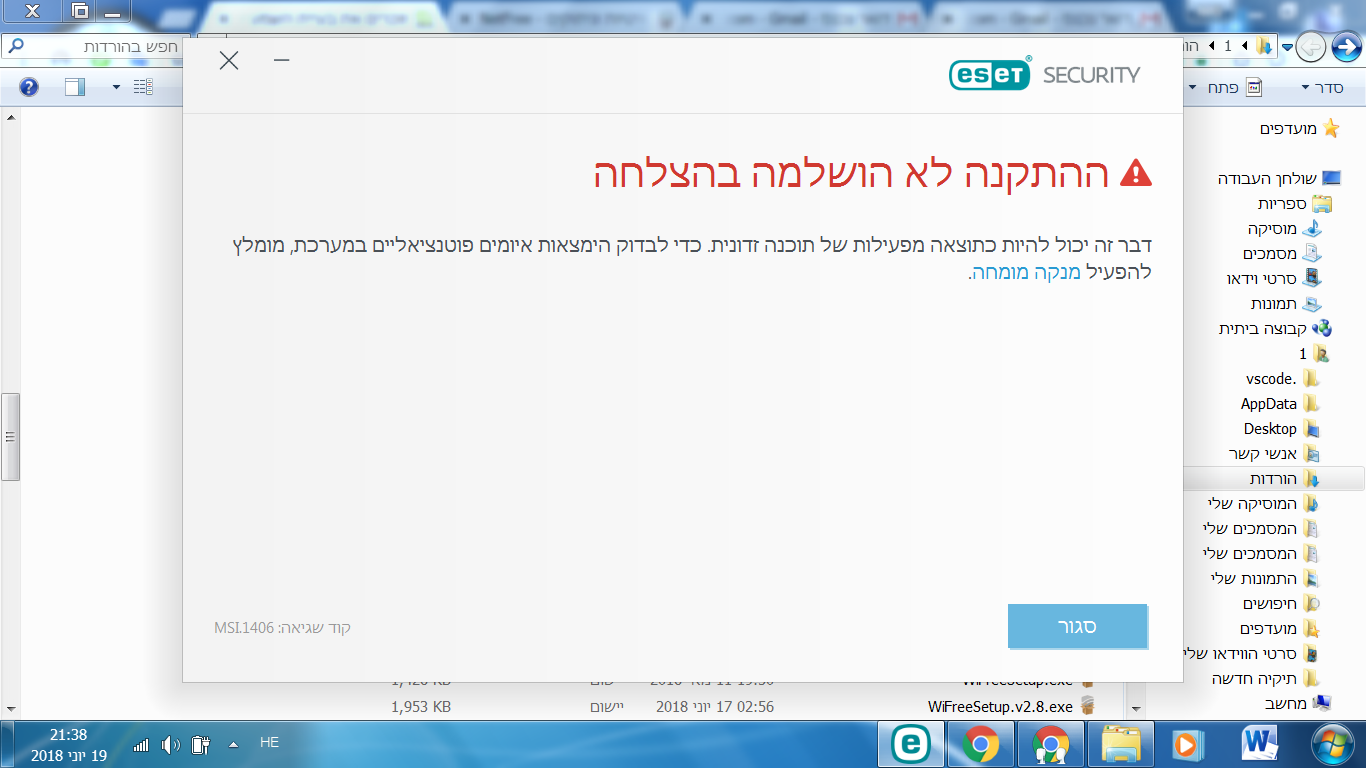
Task: Open the התמונות שלי folder
Action: click(1265, 579)
